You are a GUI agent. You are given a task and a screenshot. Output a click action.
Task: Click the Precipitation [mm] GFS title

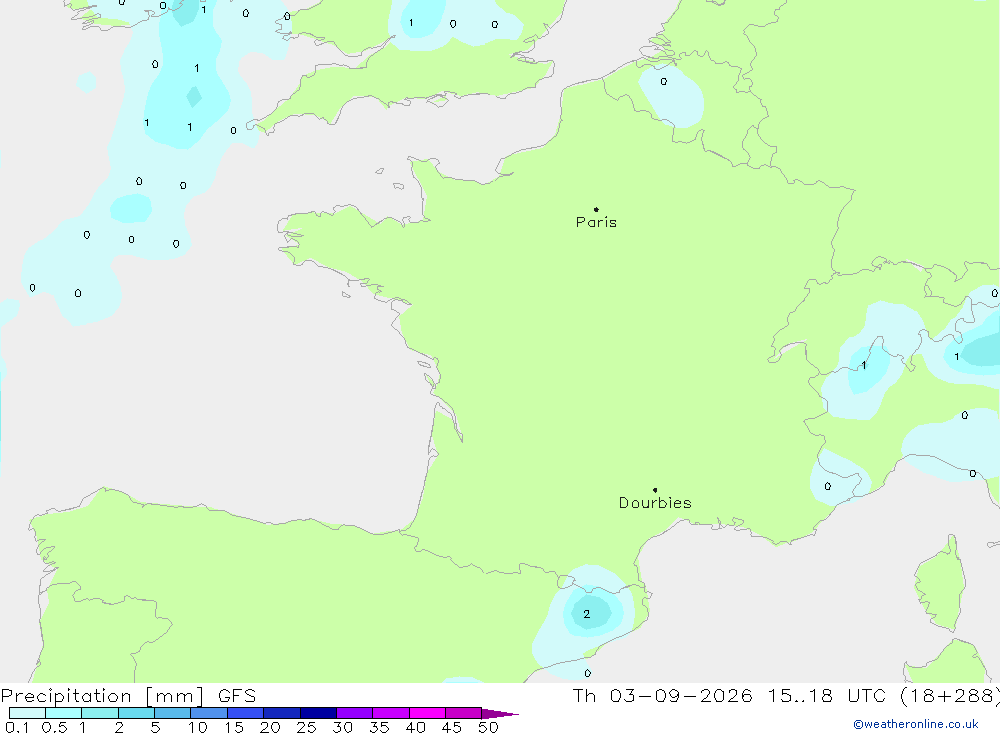128,696
